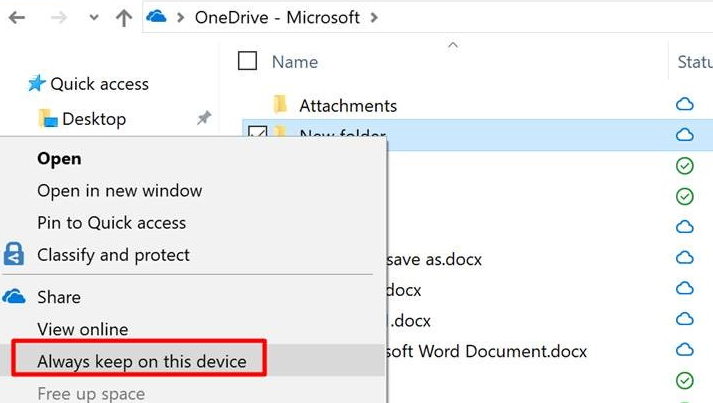Click the OneDrive cloud icon in address bar
This screenshot has height=403, width=713.
tap(156, 17)
